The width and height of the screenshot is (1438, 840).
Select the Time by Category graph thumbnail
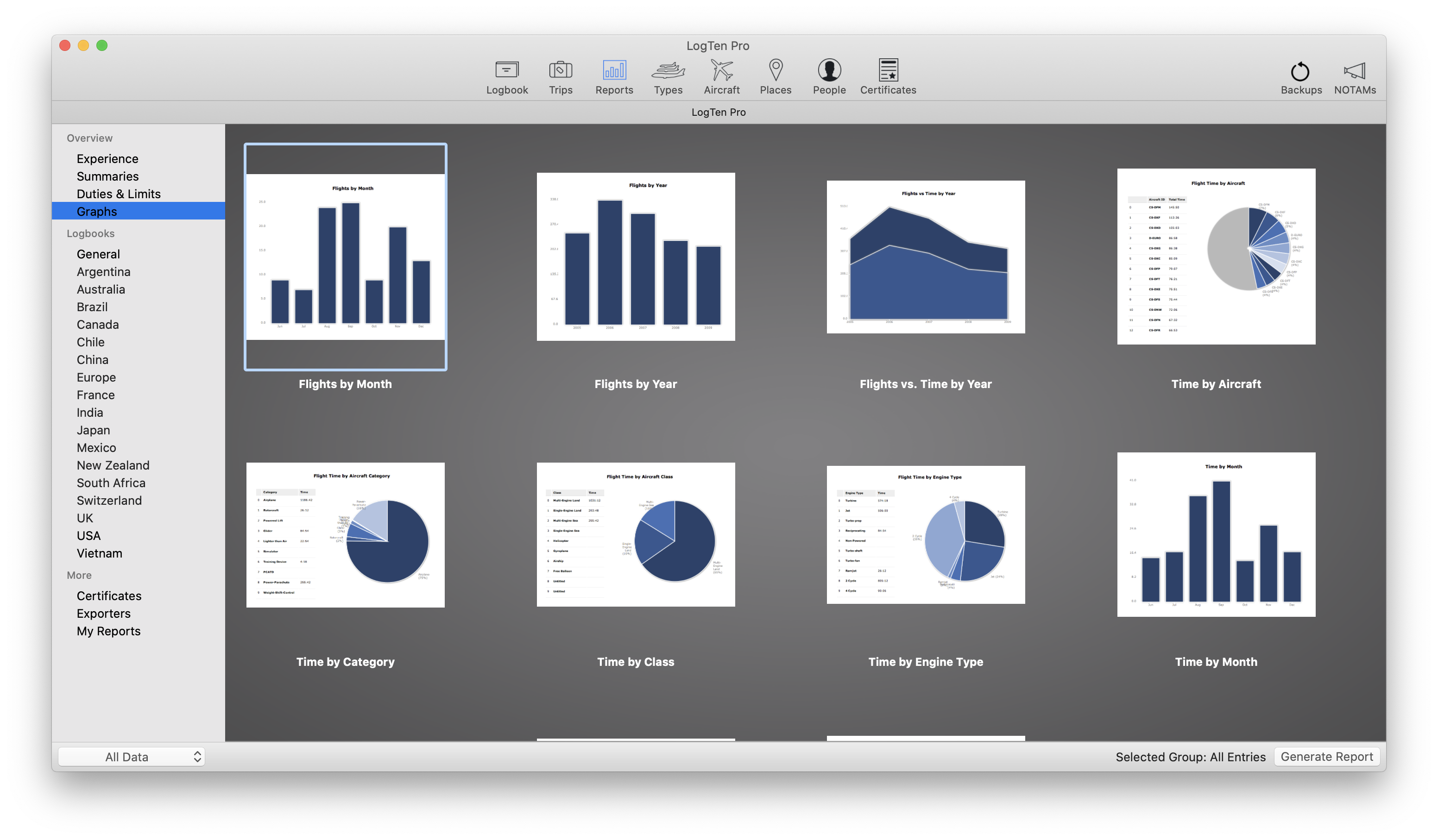(345, 534)
